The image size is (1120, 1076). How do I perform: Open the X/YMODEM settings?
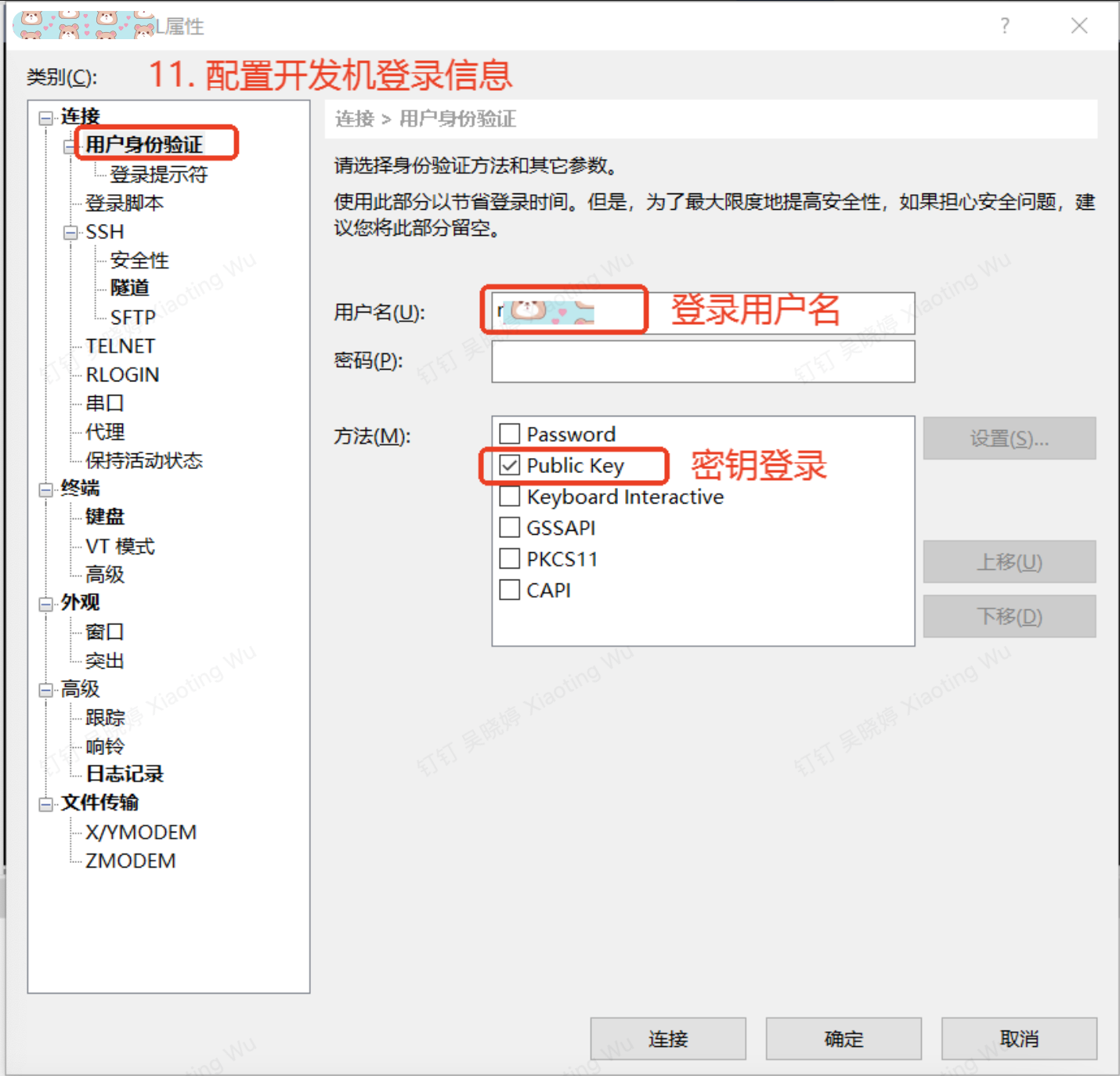click(x=141, y=832)
